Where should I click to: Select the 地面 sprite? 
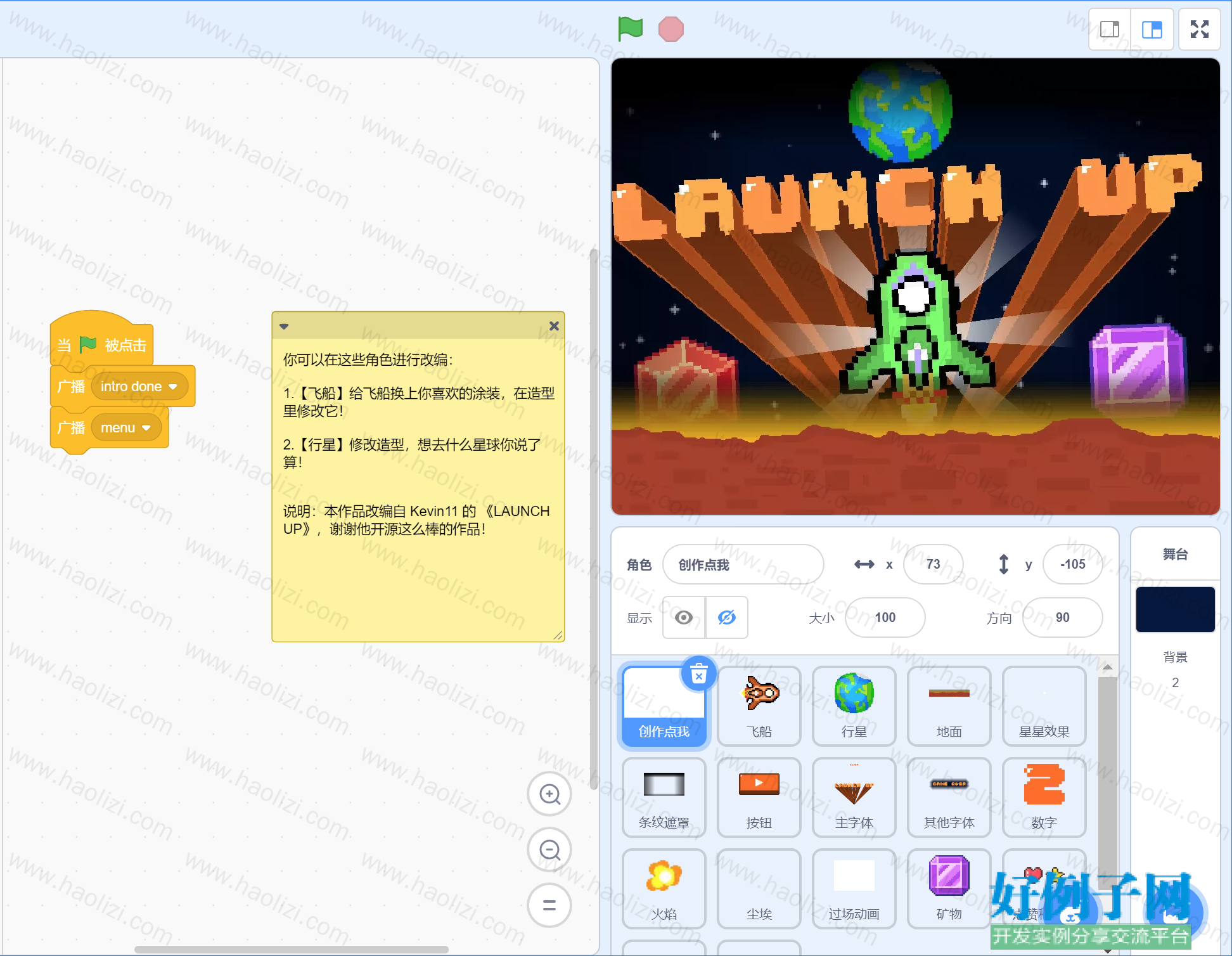coord(949,706)
